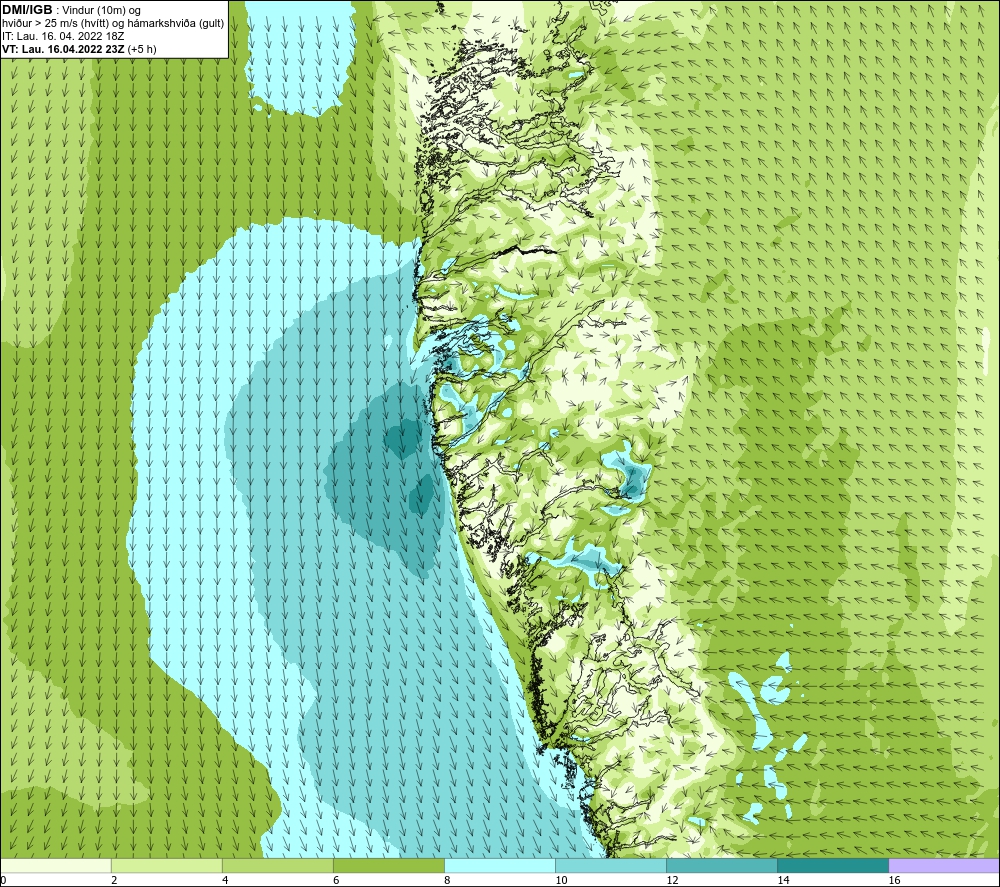Image resolution: width=1000 pixels, height=887 pixels.
Task: Click the 'IT: Lau. 16. 04. 2022 18Z' line
Action: tap(63, 36)
